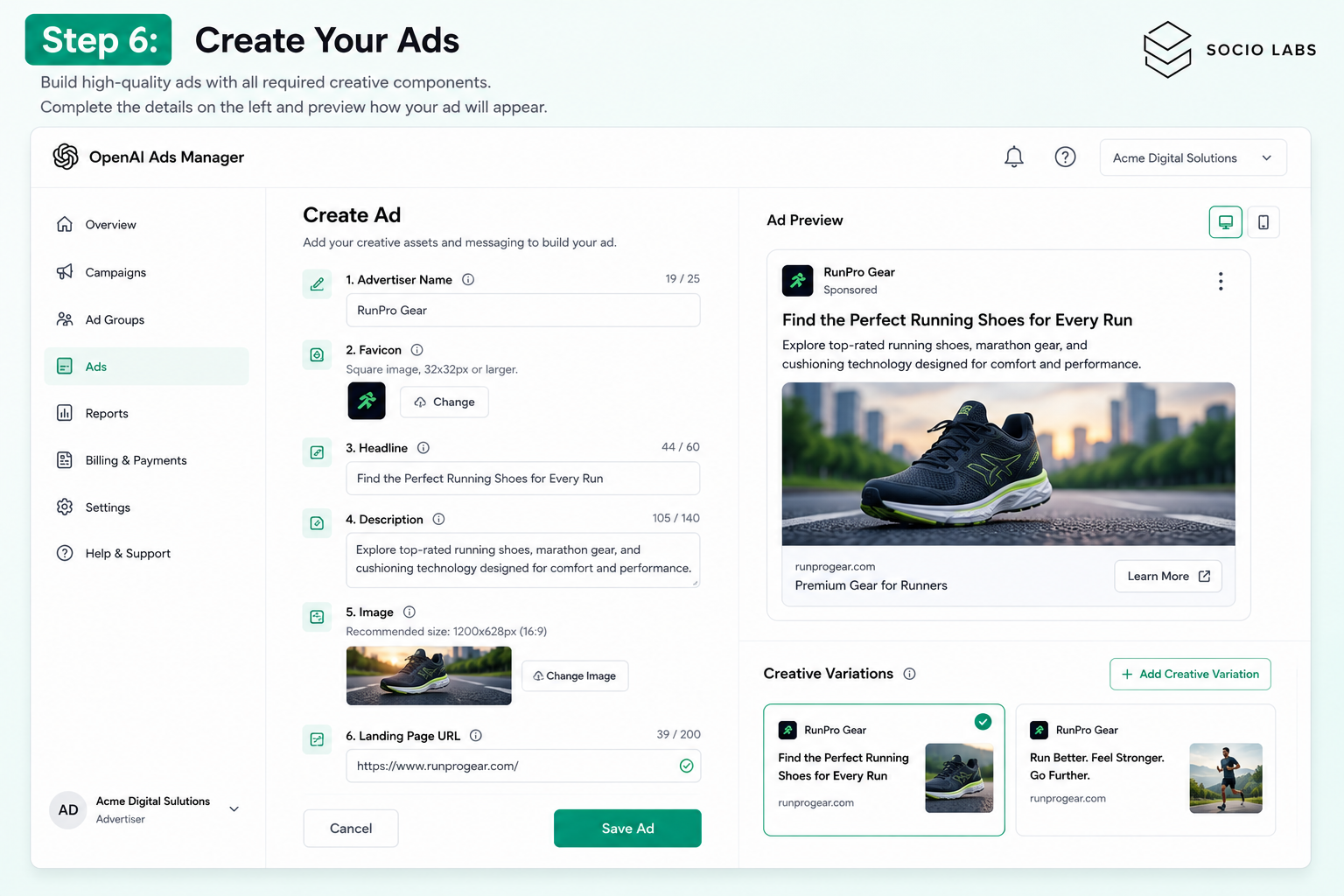Click the step icon beside Landing Page URL

[317, 739]
